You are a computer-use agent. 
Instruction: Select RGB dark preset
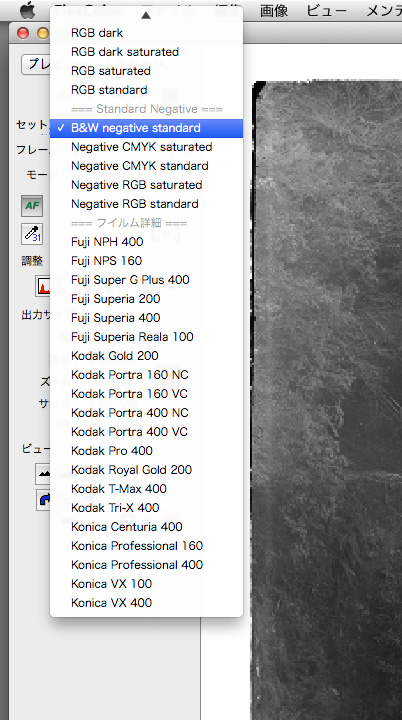tap(146, 33)
